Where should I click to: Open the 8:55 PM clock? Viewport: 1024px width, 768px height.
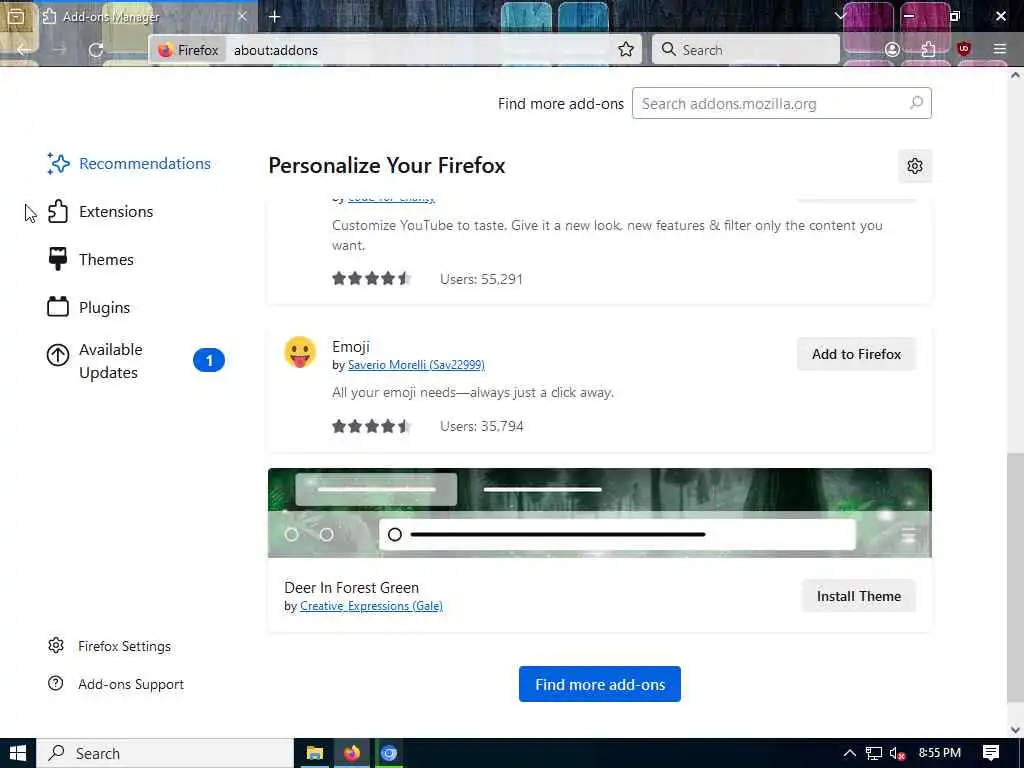pos(940,753)
